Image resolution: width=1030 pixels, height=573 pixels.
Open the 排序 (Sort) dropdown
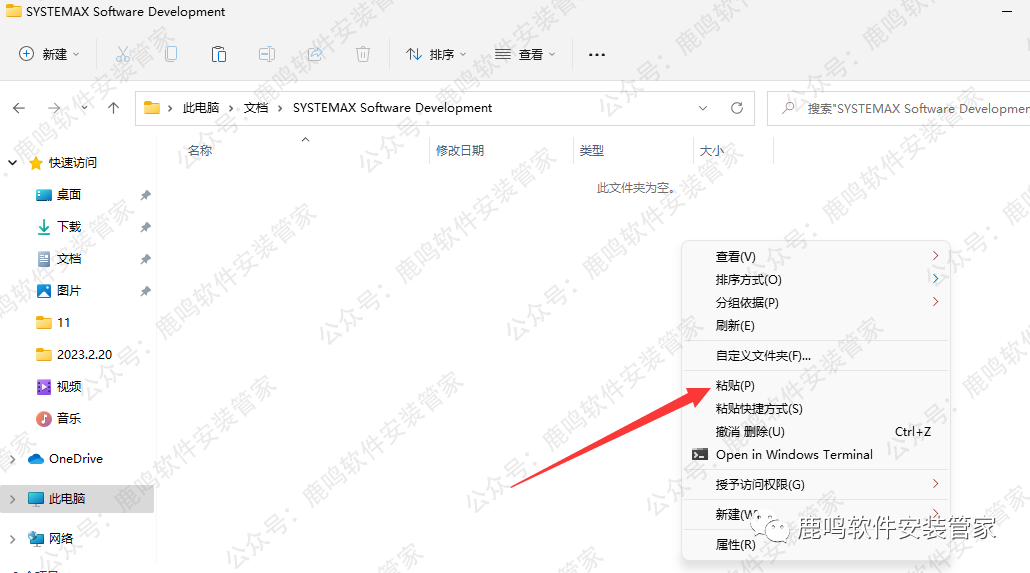(436, 54)
